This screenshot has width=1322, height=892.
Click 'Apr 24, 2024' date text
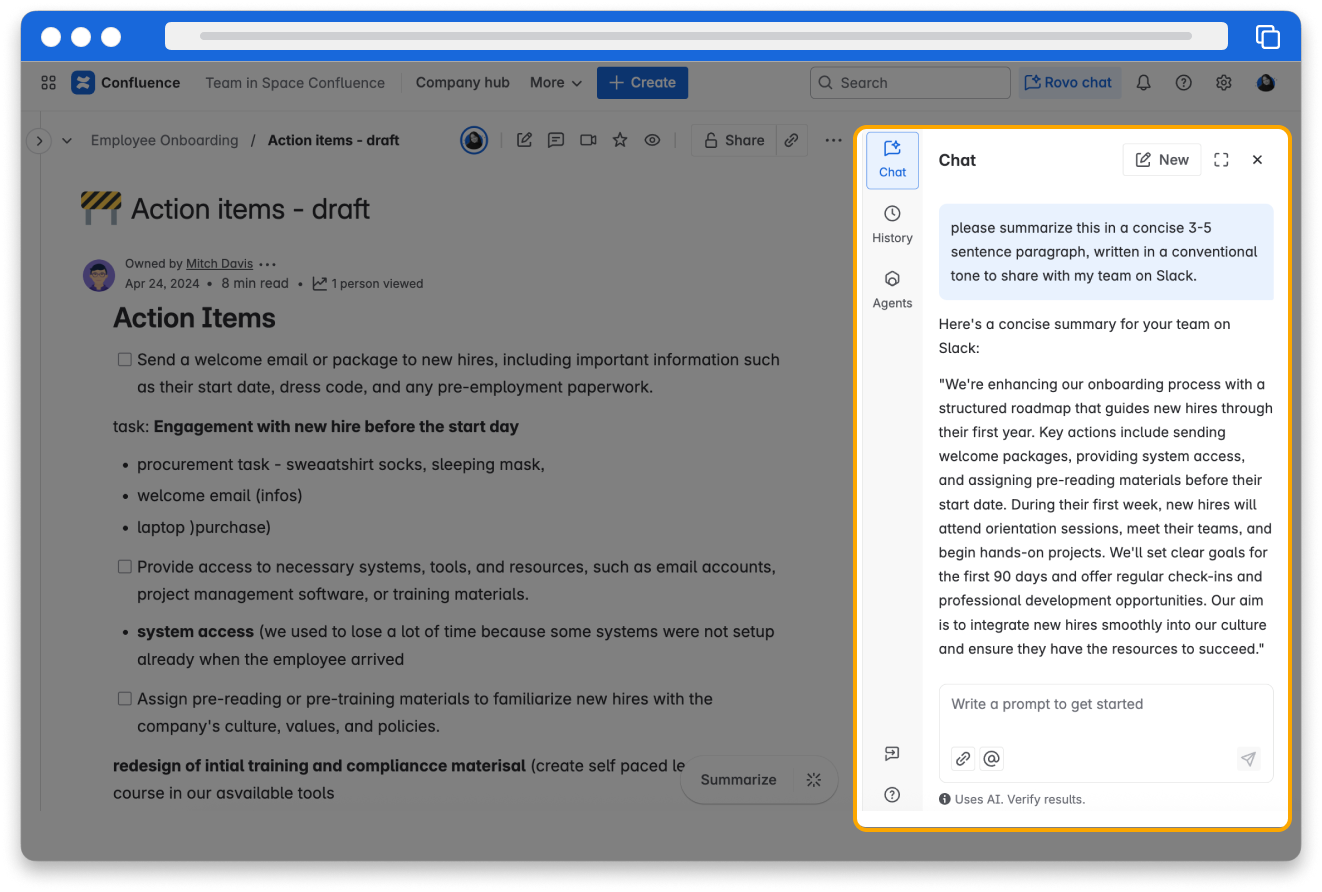(x=162, y=284)
